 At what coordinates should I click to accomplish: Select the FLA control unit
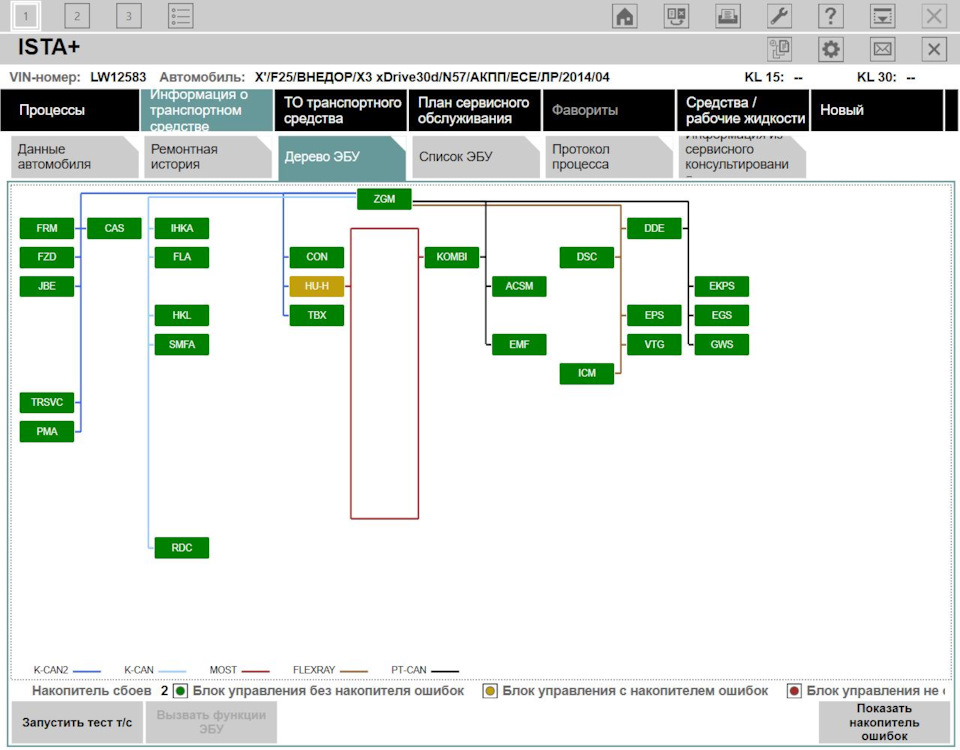pos(182,257)
